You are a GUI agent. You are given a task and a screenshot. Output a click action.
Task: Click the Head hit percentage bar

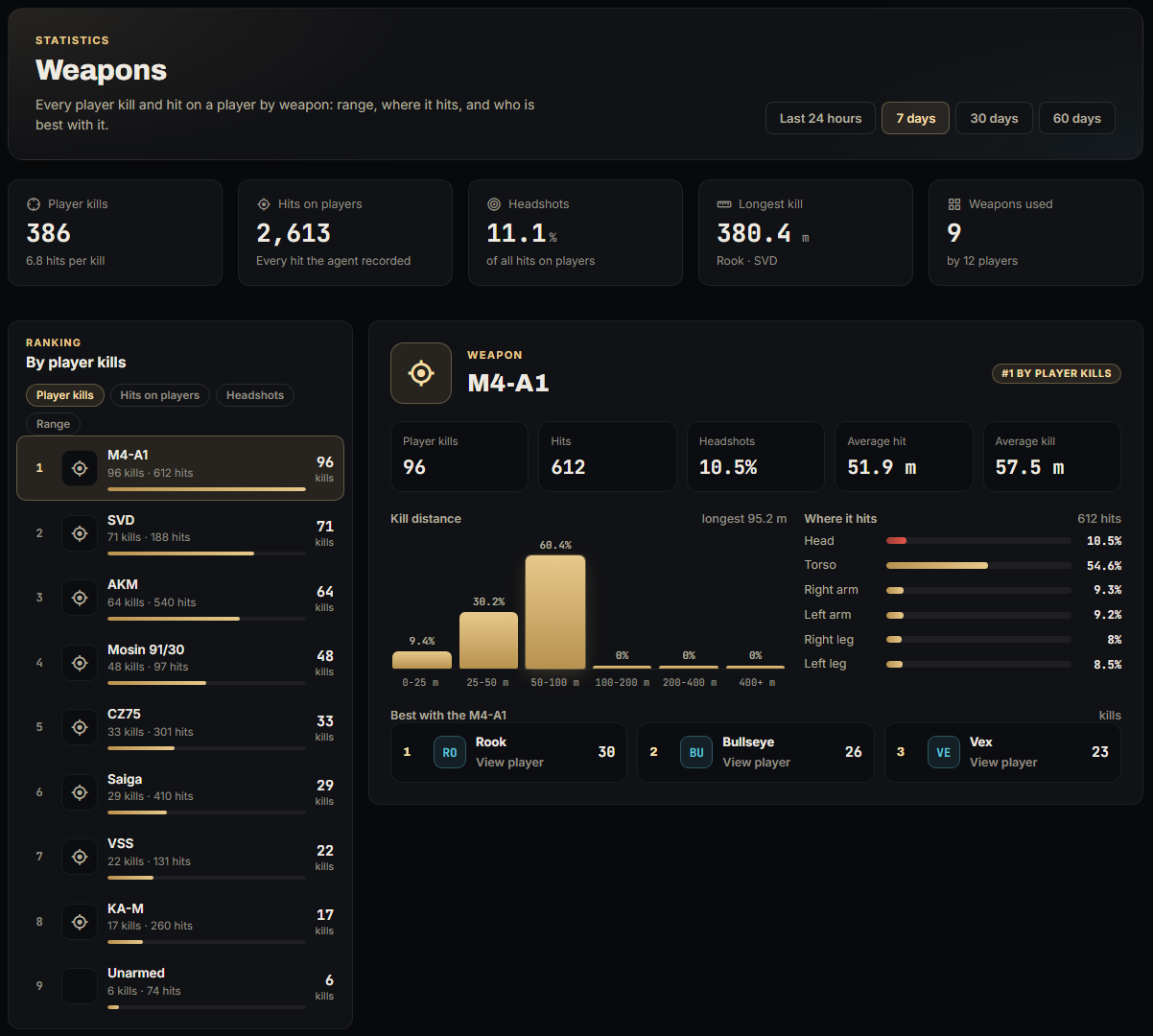[x=978, y=541]
